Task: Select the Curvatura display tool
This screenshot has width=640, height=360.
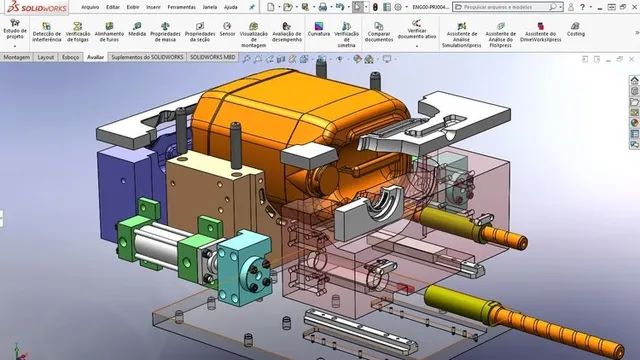Action: 319,29
